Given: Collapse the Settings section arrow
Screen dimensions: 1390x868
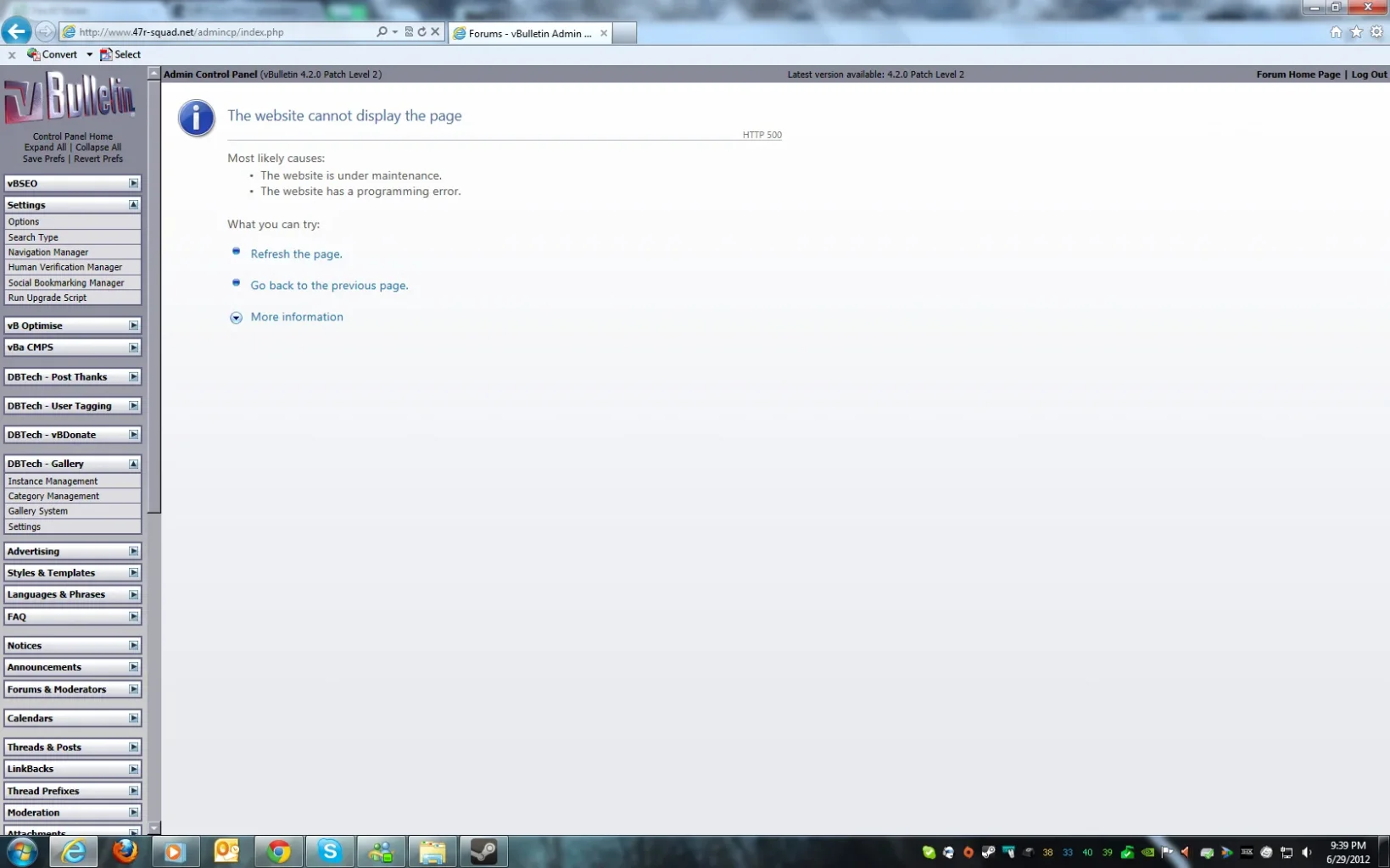Looking at the screenshot, I should [x=133, y=205].
